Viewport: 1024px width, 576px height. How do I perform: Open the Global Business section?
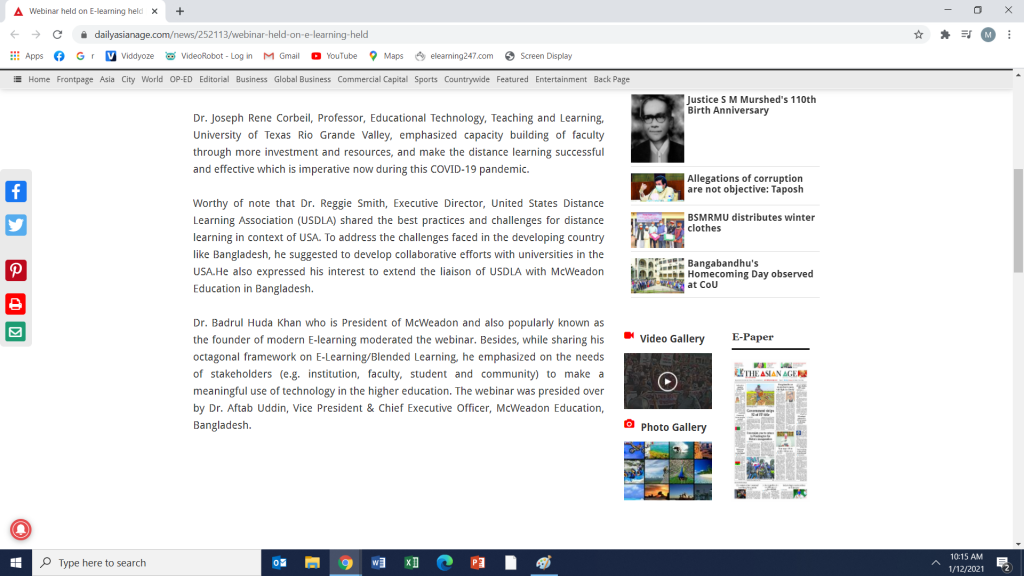(x=302, y=79)
